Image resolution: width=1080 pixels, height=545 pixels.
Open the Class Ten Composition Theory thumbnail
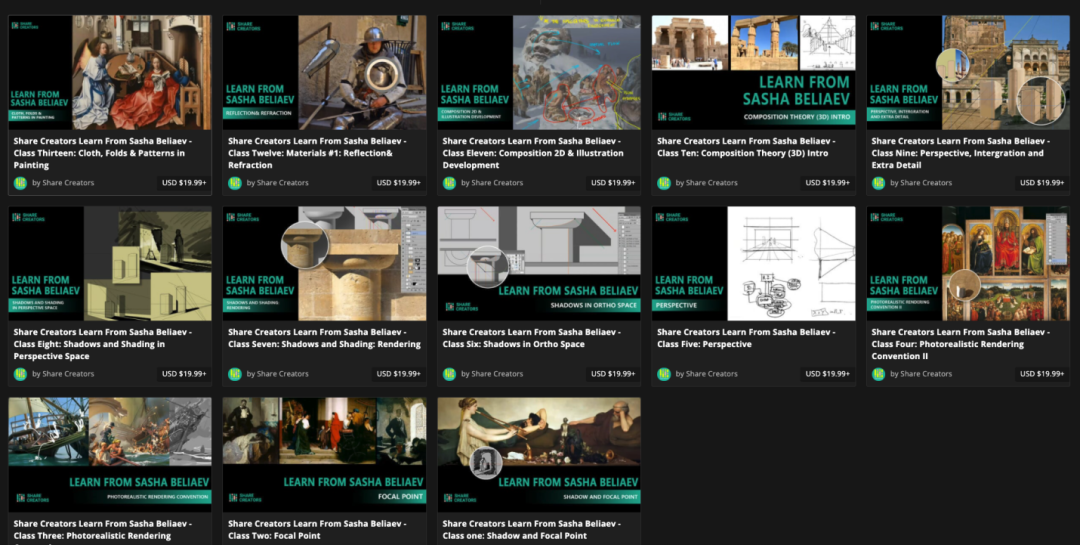pyautogui.click(x=754, y=72)
